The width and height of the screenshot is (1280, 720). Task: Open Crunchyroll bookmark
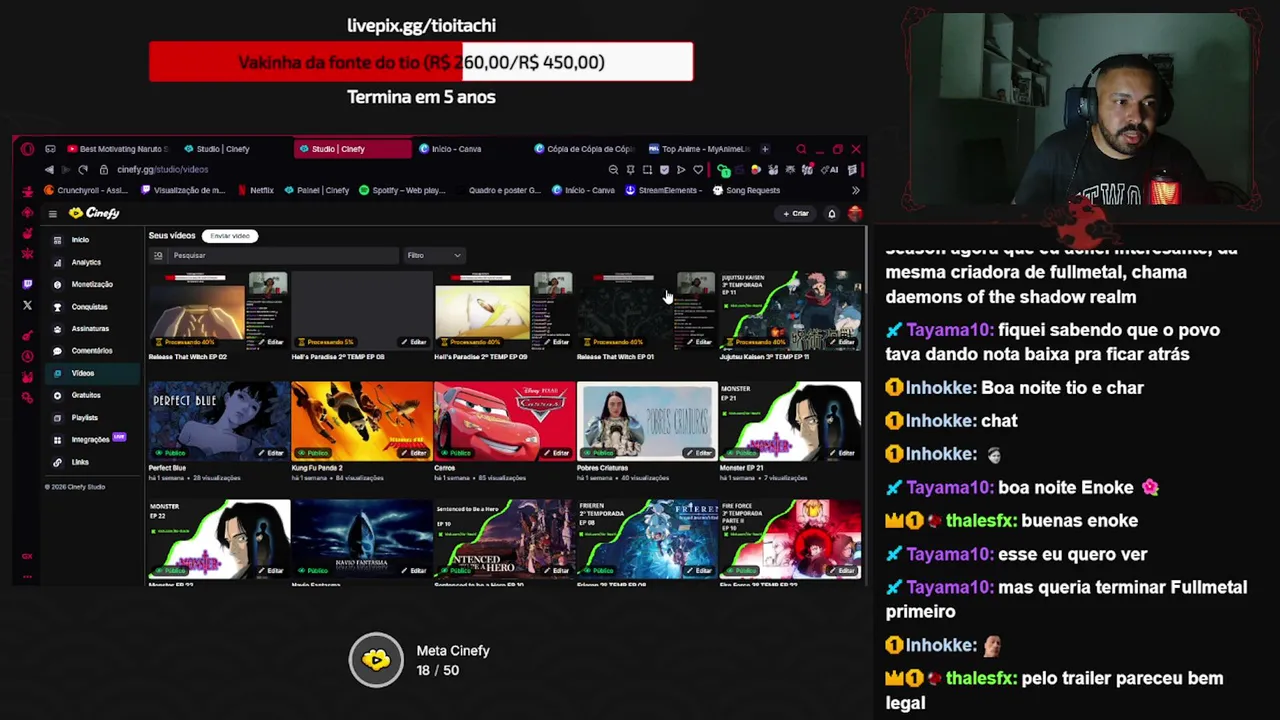(85, 190)
